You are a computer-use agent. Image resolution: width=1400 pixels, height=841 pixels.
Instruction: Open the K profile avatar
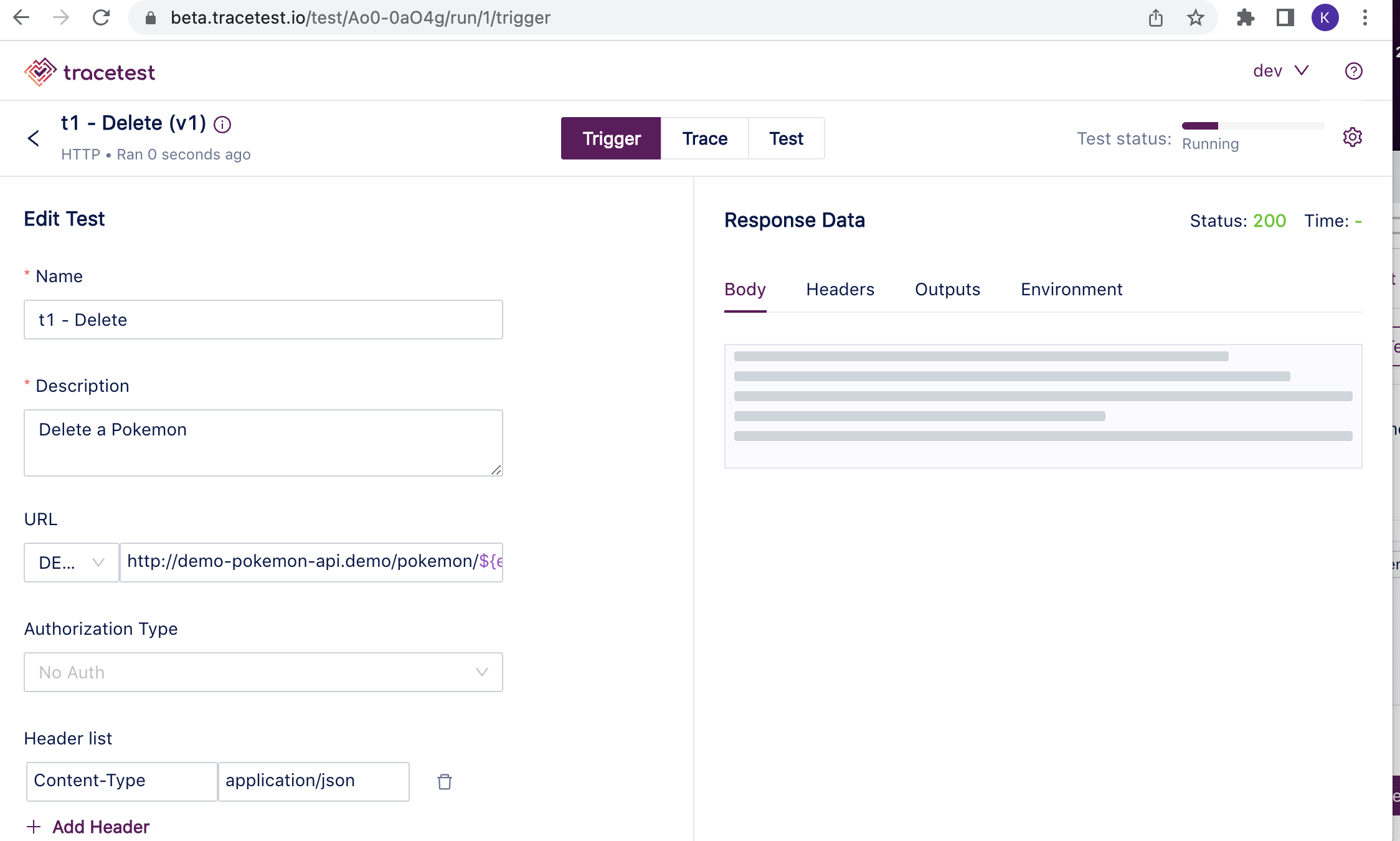coord(1325,17)
